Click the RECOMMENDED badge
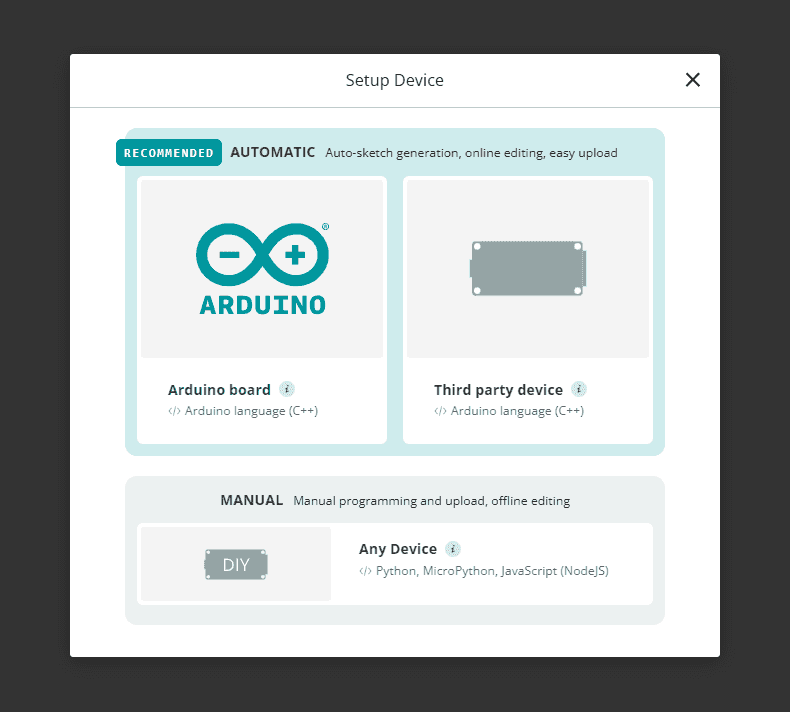This screenshot has width=790, height=712. 169,153
